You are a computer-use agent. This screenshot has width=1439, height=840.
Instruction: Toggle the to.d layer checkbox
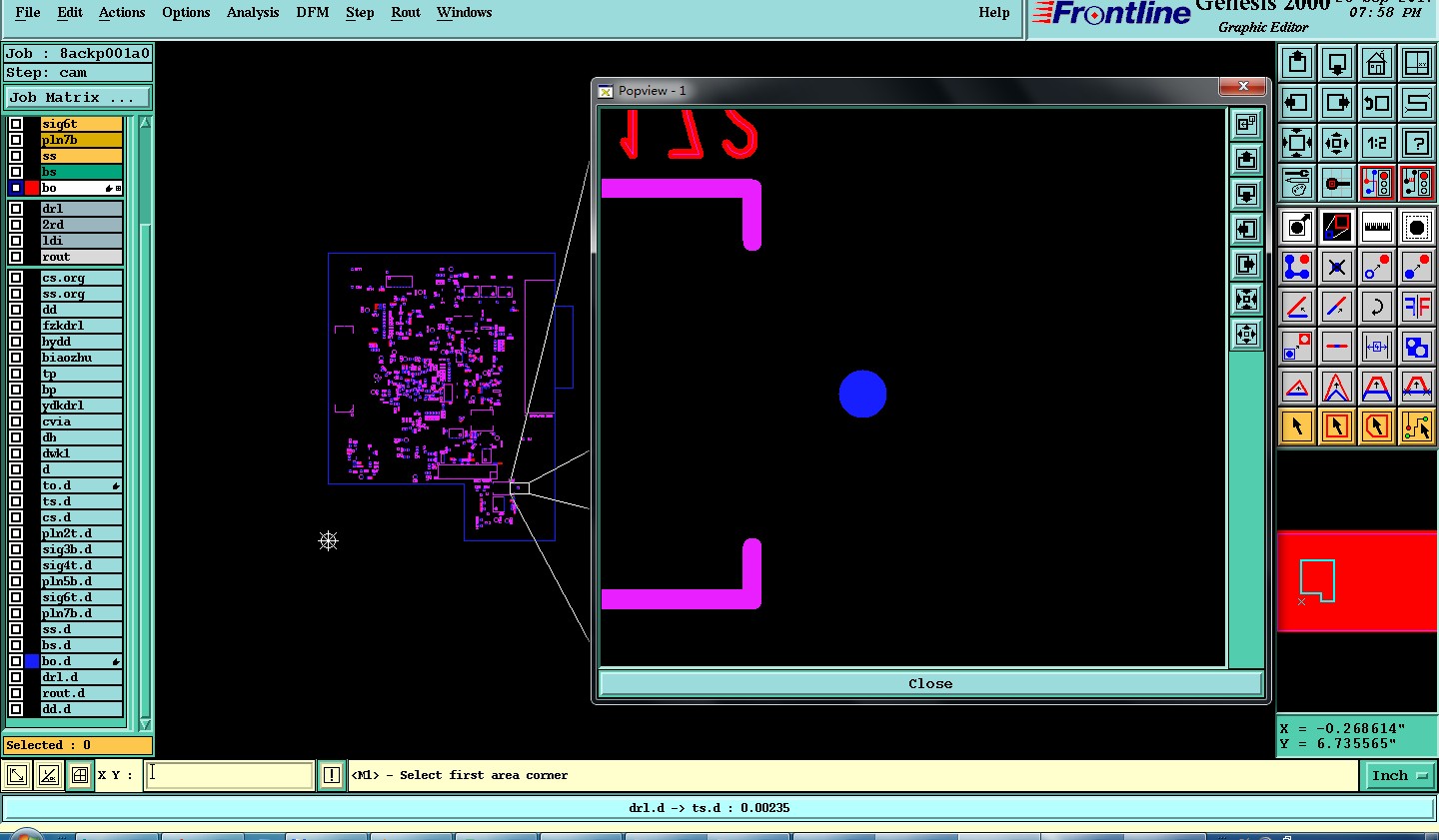[x=16, y=486]
